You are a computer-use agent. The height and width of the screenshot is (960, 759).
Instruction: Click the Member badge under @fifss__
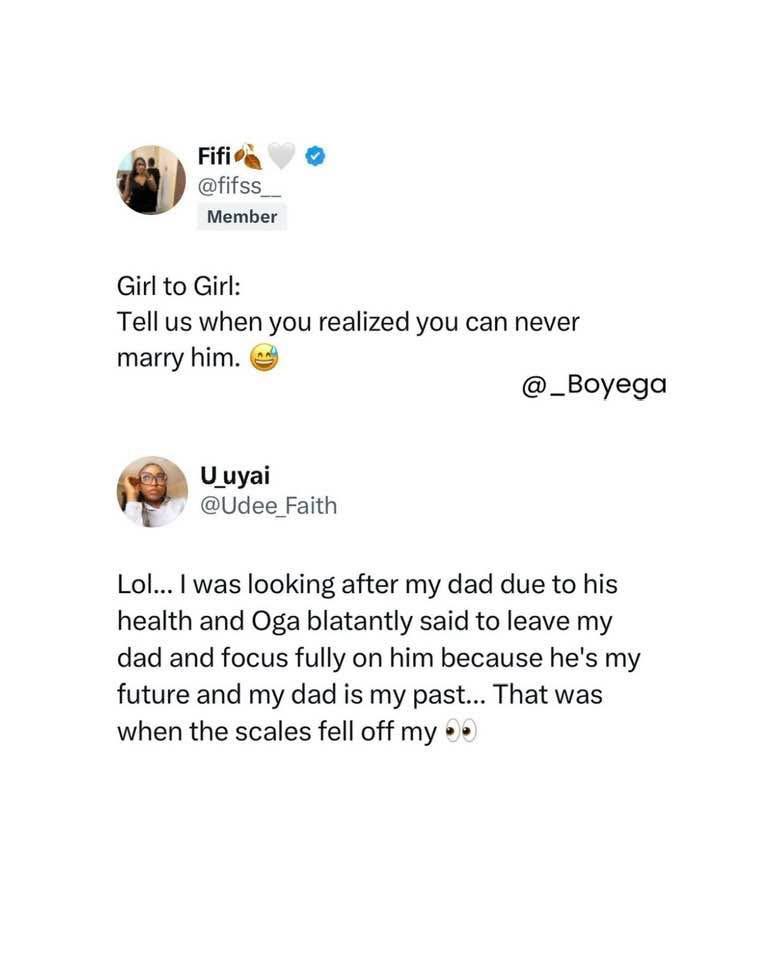tap(242, 216)
